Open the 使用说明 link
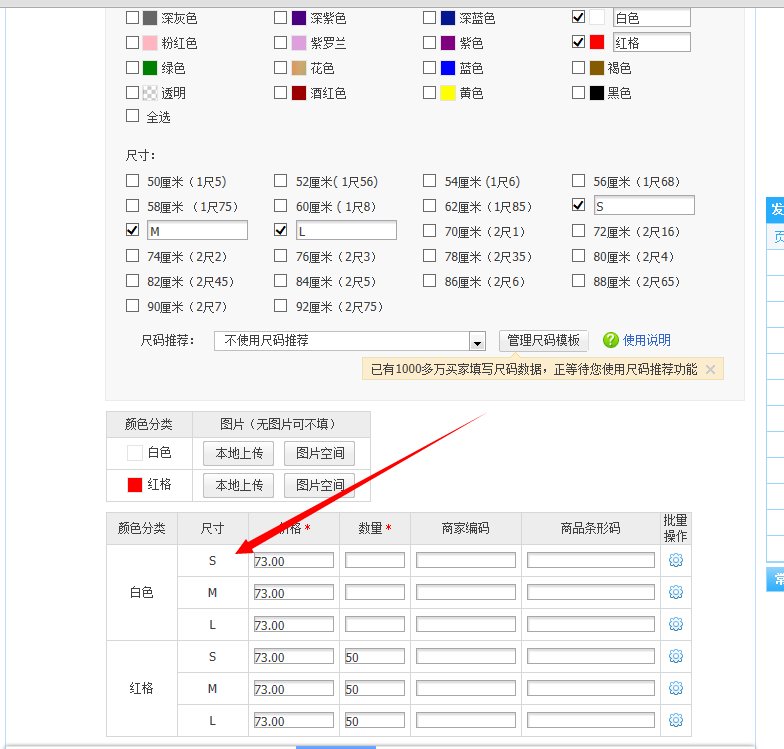The image size is (784, 749). 647,340
